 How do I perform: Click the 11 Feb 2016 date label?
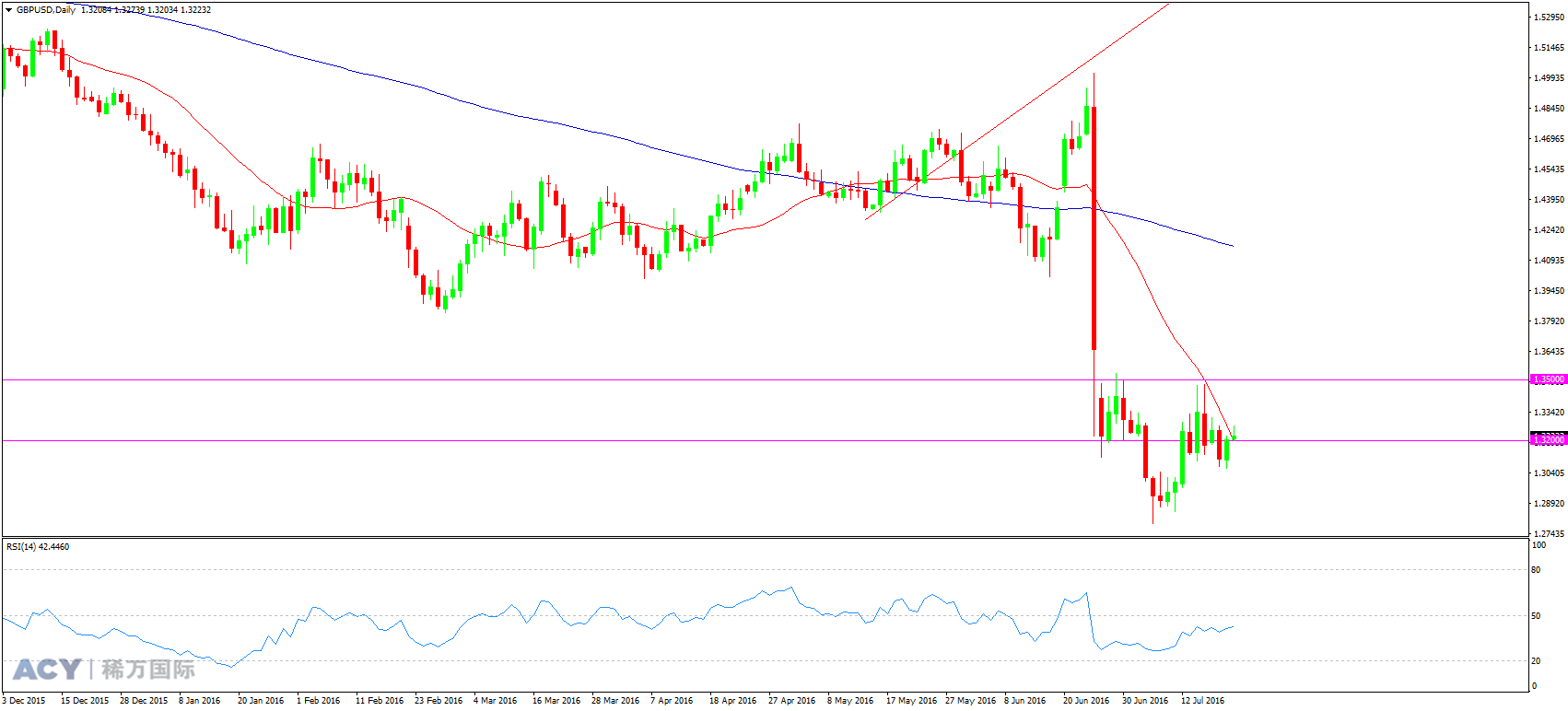pyautogui.click(x=380, y=701)
